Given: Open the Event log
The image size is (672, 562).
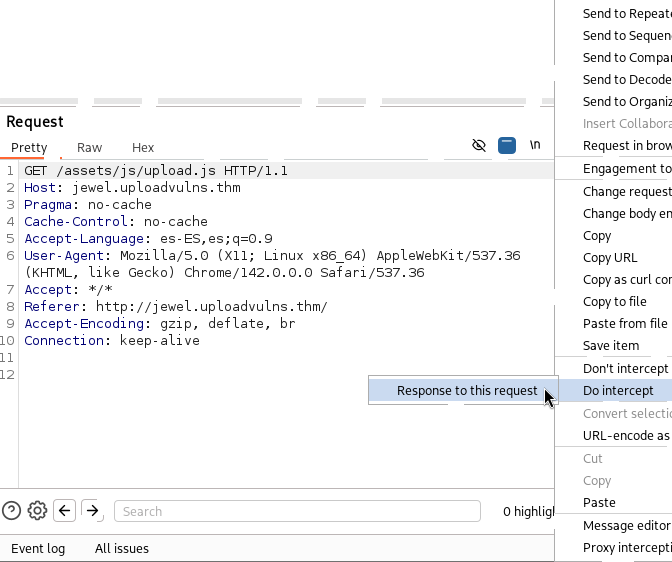Looking at the screenshot, I should click(x=38, y=548).
